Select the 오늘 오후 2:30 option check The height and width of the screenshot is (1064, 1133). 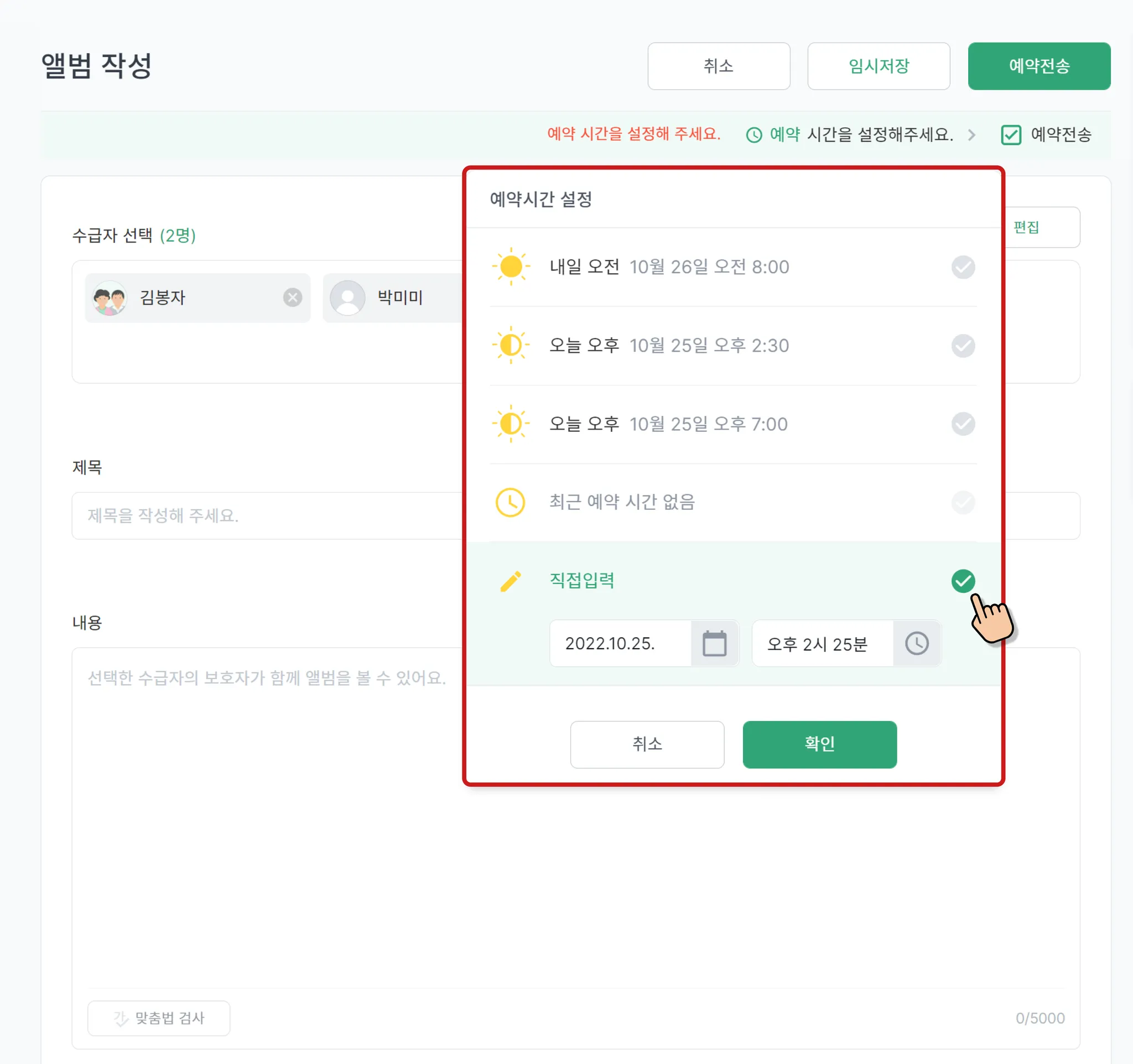pos(963,346)
